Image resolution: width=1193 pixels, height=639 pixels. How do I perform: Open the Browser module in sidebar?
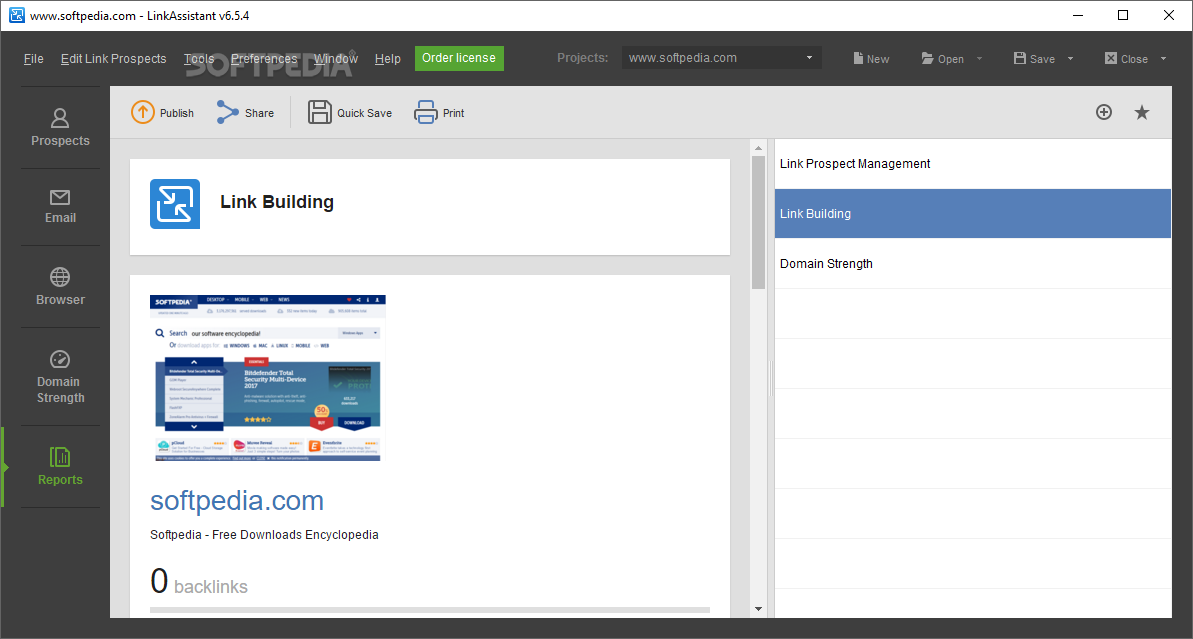(60, 287)
